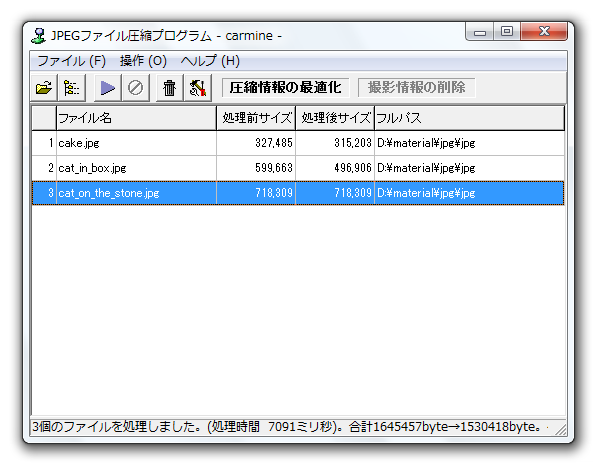599x469 pixels.
Task: Click the window resize grip corner
Action: [561, 429]
